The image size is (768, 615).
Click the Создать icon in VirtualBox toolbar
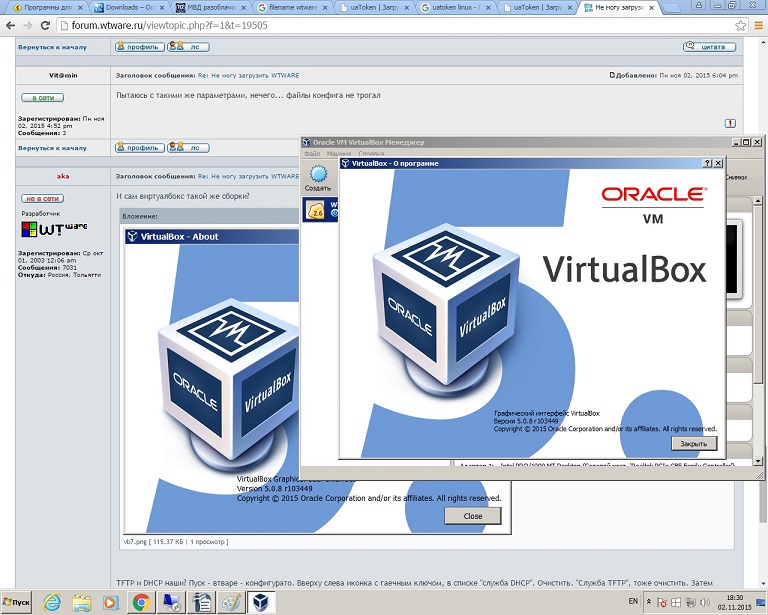(317, 178)
